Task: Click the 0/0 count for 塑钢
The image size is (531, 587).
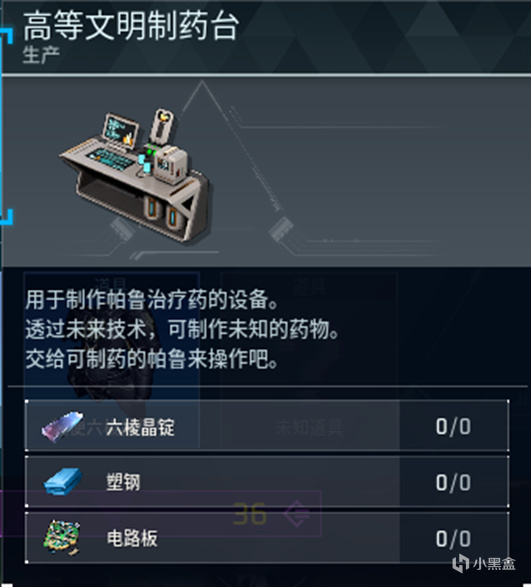Action: click(453, 483)
